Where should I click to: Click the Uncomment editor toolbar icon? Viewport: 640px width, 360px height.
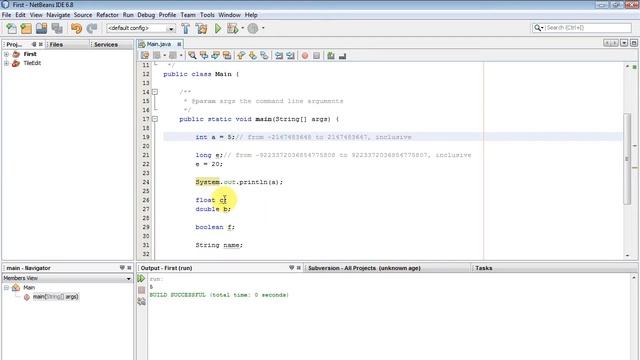click(342, 56)
